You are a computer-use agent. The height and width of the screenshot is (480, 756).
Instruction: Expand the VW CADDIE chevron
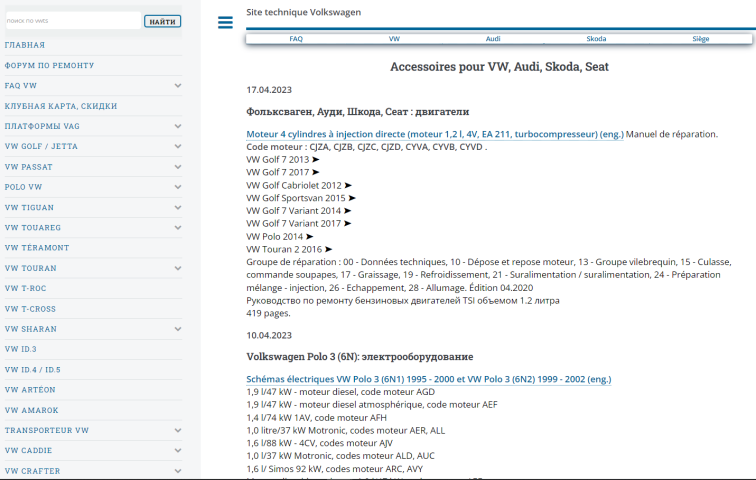[178, 451]
